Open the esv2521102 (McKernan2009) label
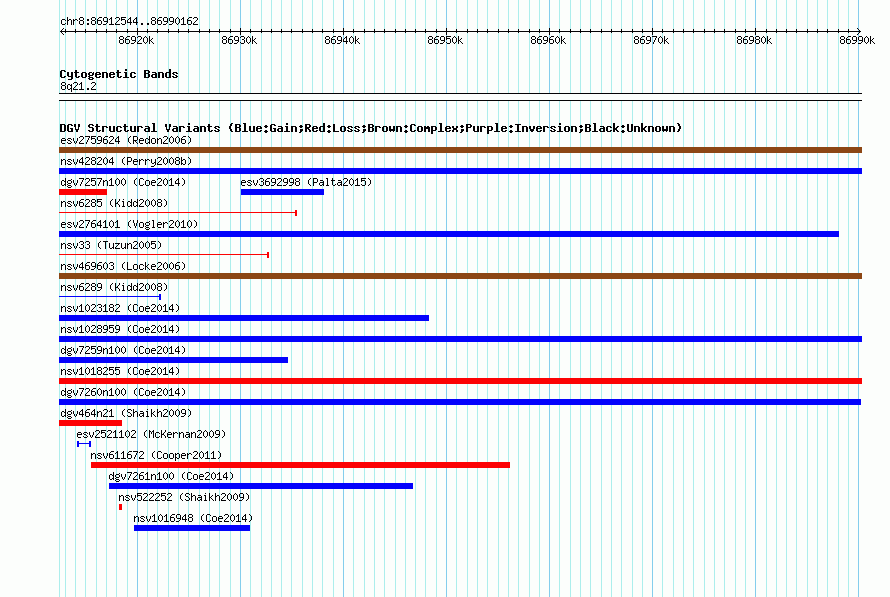 pos(151,434)
